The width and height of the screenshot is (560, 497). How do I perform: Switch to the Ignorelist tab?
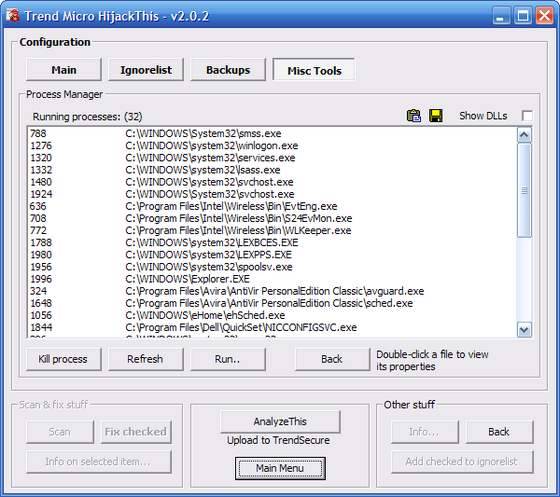click(x=146, y=70)
